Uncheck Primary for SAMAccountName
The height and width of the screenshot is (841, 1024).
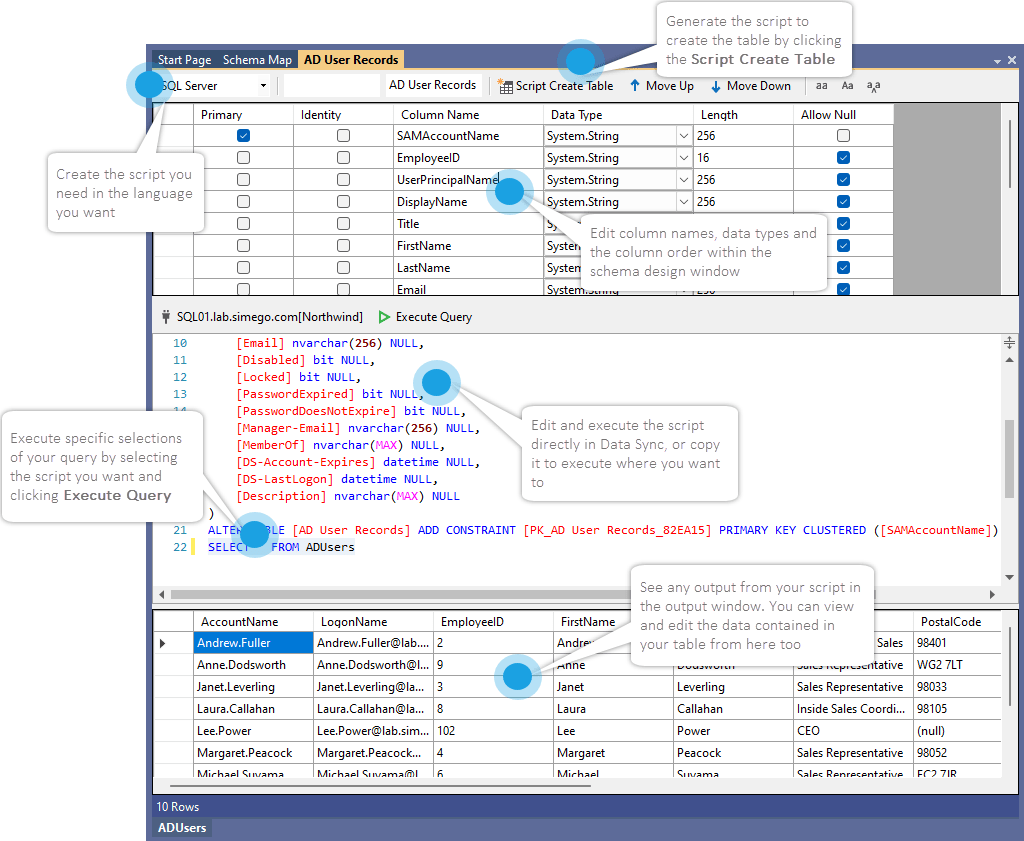(x=244, y=136)
